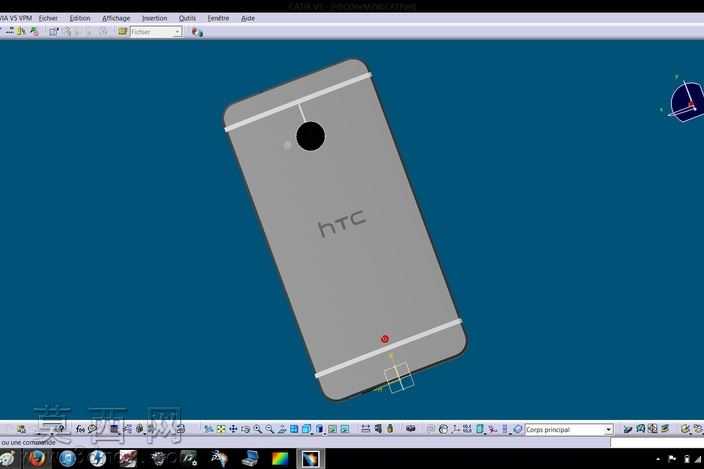Click the Fly mode icon in view toolbar

(209, 429)
